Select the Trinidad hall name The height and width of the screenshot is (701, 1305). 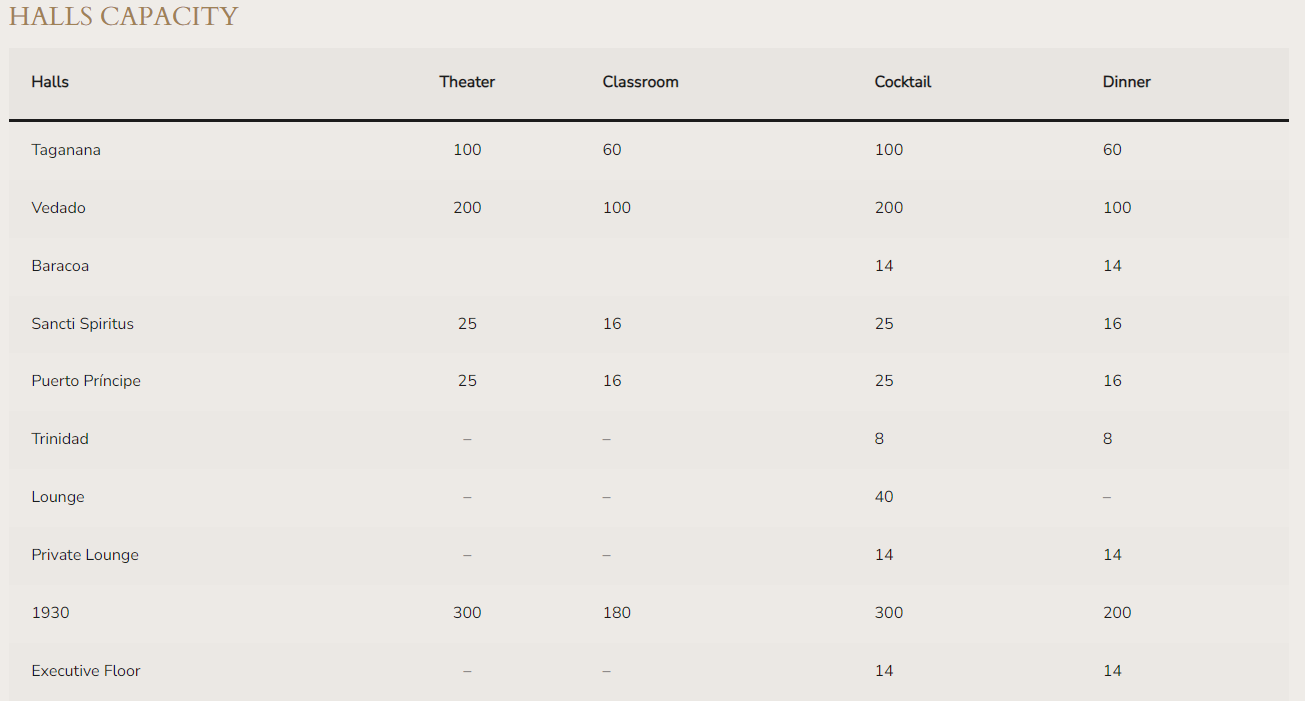(x=60, y=439)
